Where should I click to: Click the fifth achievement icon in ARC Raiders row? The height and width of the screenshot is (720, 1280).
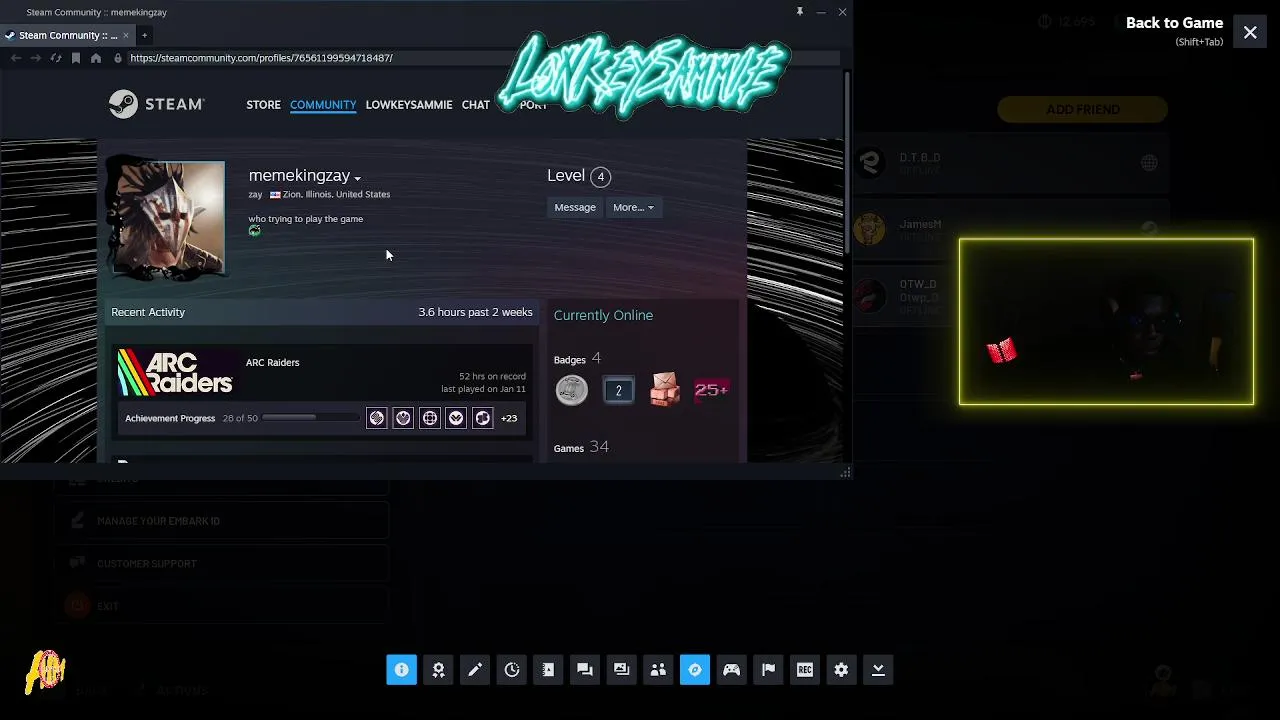pyautogui.click(x=483, y=418)
